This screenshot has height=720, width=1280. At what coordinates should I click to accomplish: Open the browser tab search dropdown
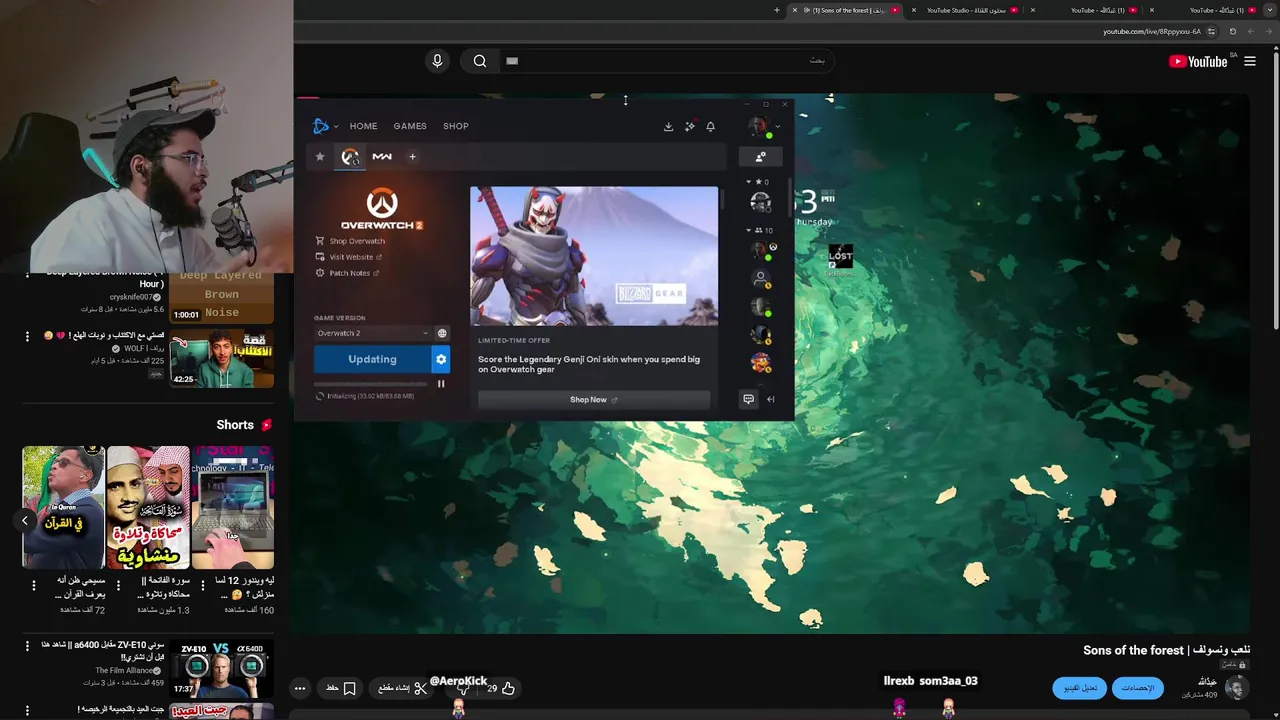coord(1269,10)
